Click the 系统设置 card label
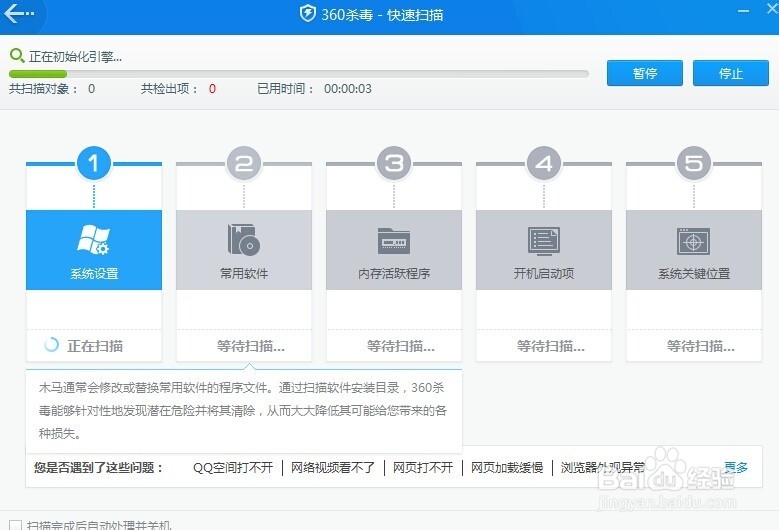 (x=94, y=273)
